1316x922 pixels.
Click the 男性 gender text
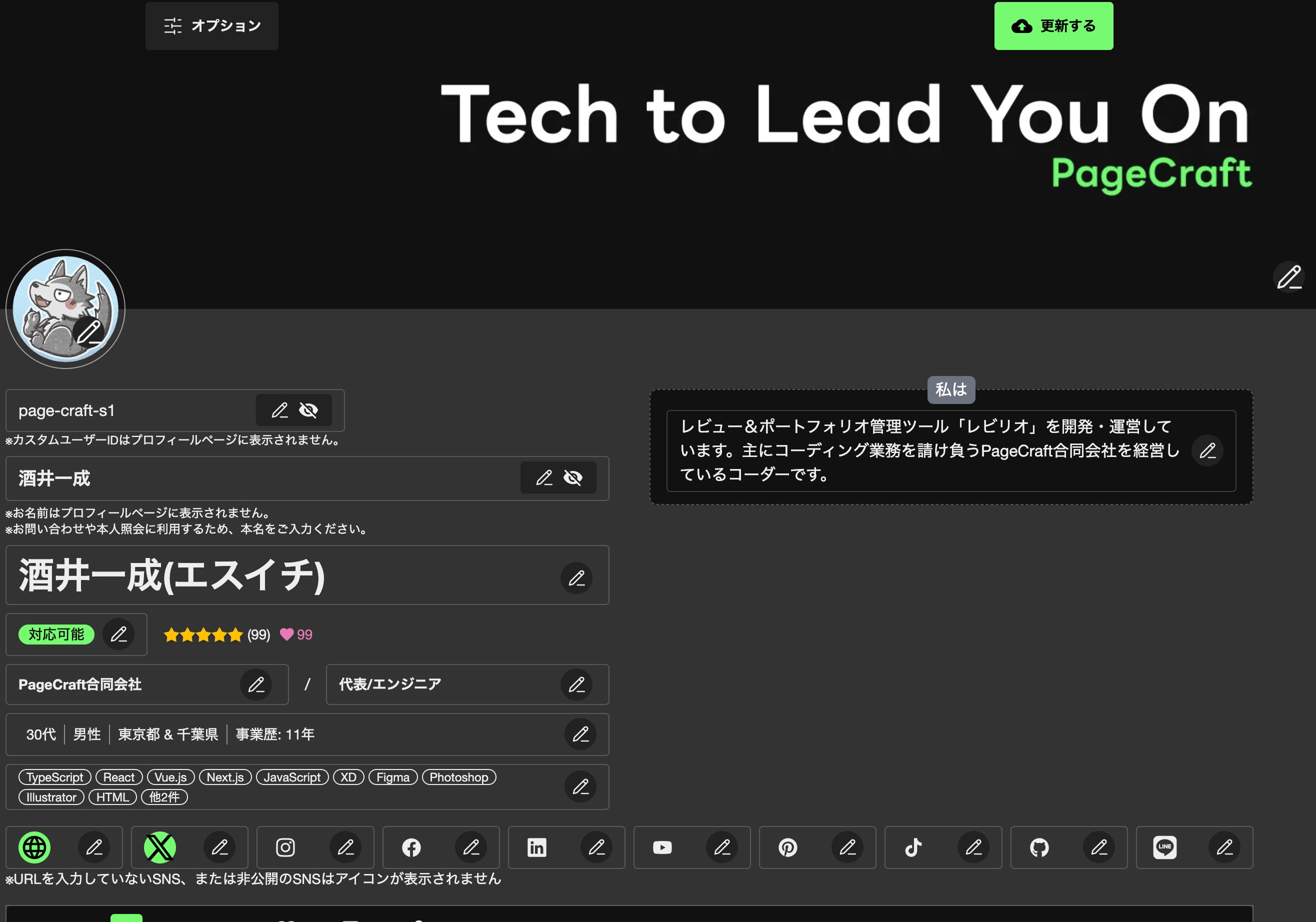86,734
